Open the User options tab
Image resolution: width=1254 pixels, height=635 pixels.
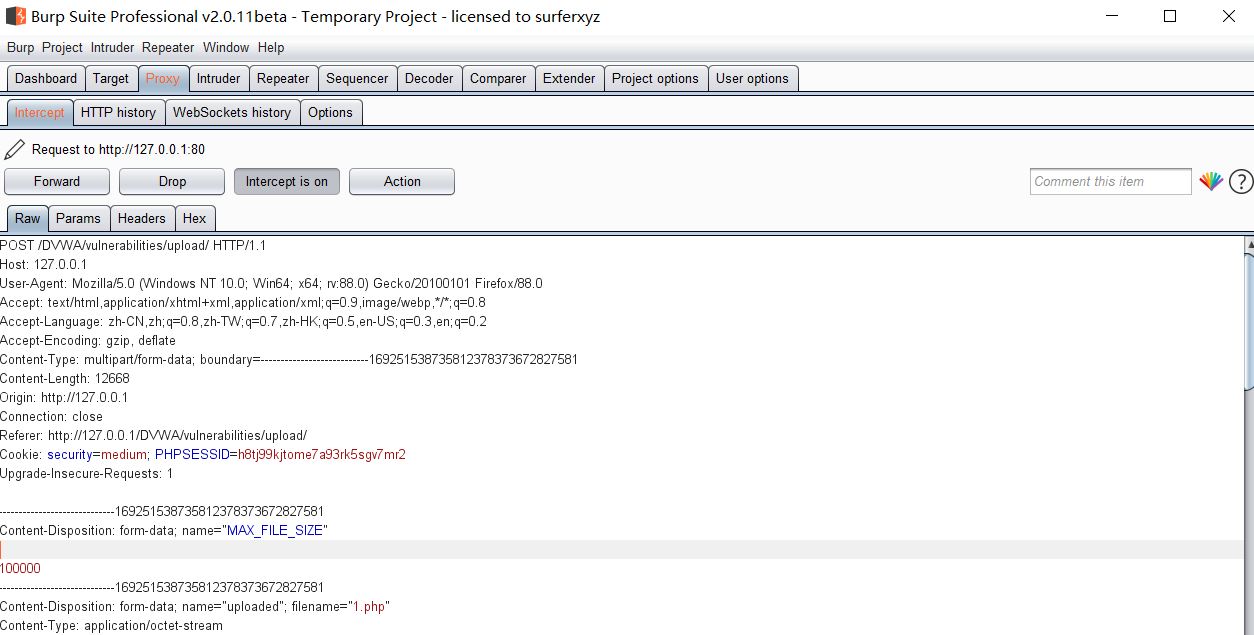(752, 78)
